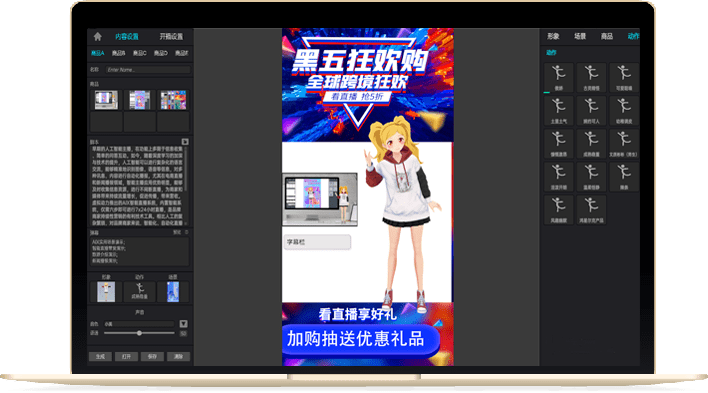708x393 pixels.
Task: Select the third colorful product thumbnail
Action: pos(173,100)
